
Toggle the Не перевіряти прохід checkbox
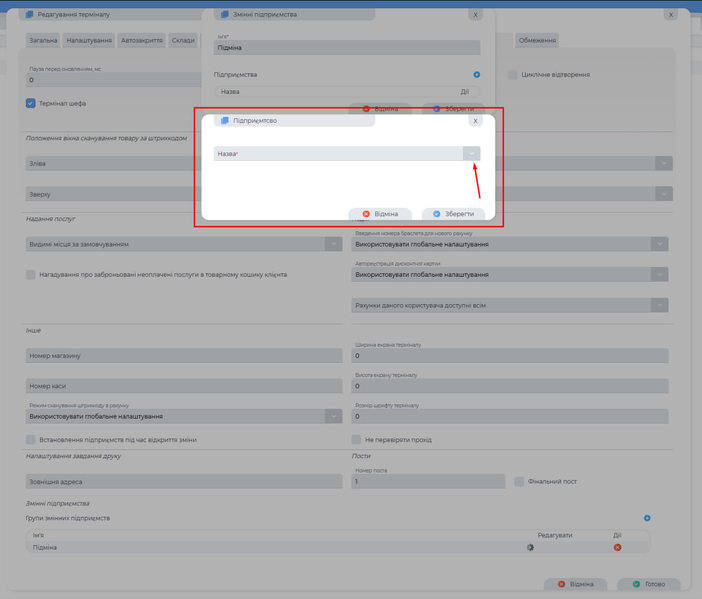pos(356,440)
